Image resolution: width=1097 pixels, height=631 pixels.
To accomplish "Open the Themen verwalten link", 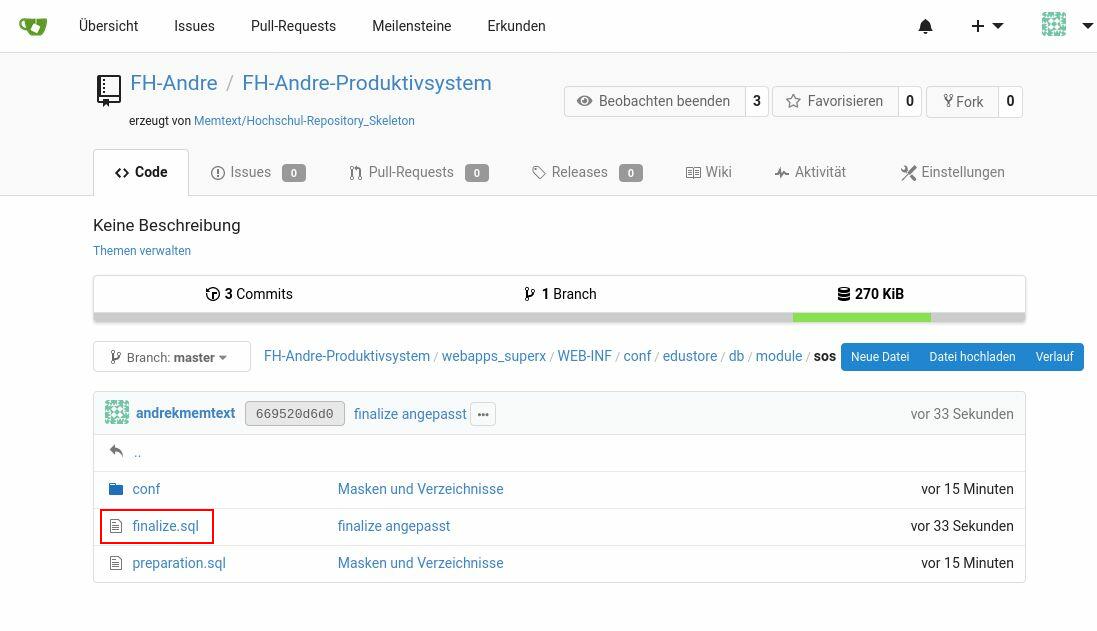I will tap(142, 251).
